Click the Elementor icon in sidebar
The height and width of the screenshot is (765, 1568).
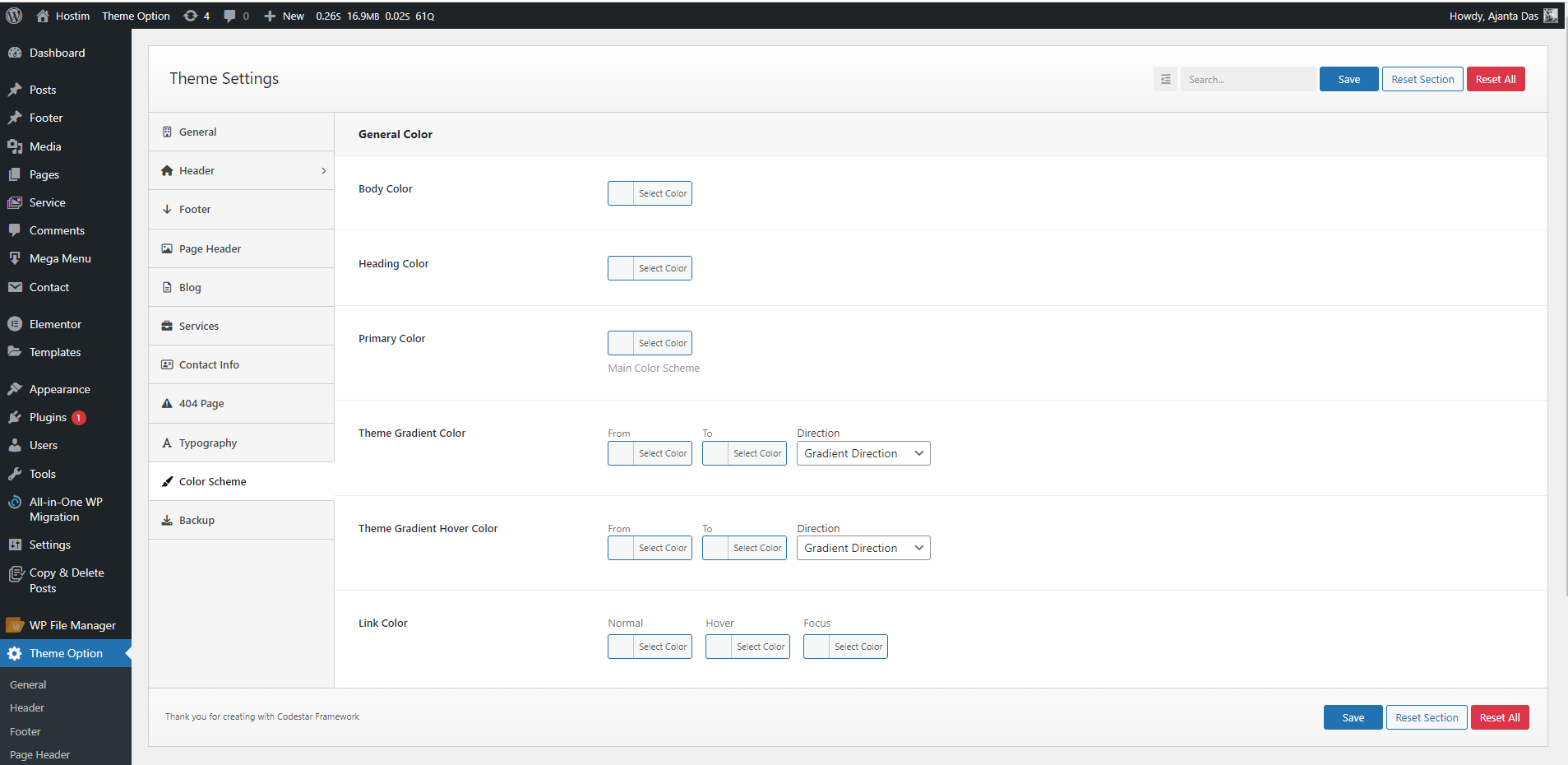pyautogui.click(x=15, y=324)
